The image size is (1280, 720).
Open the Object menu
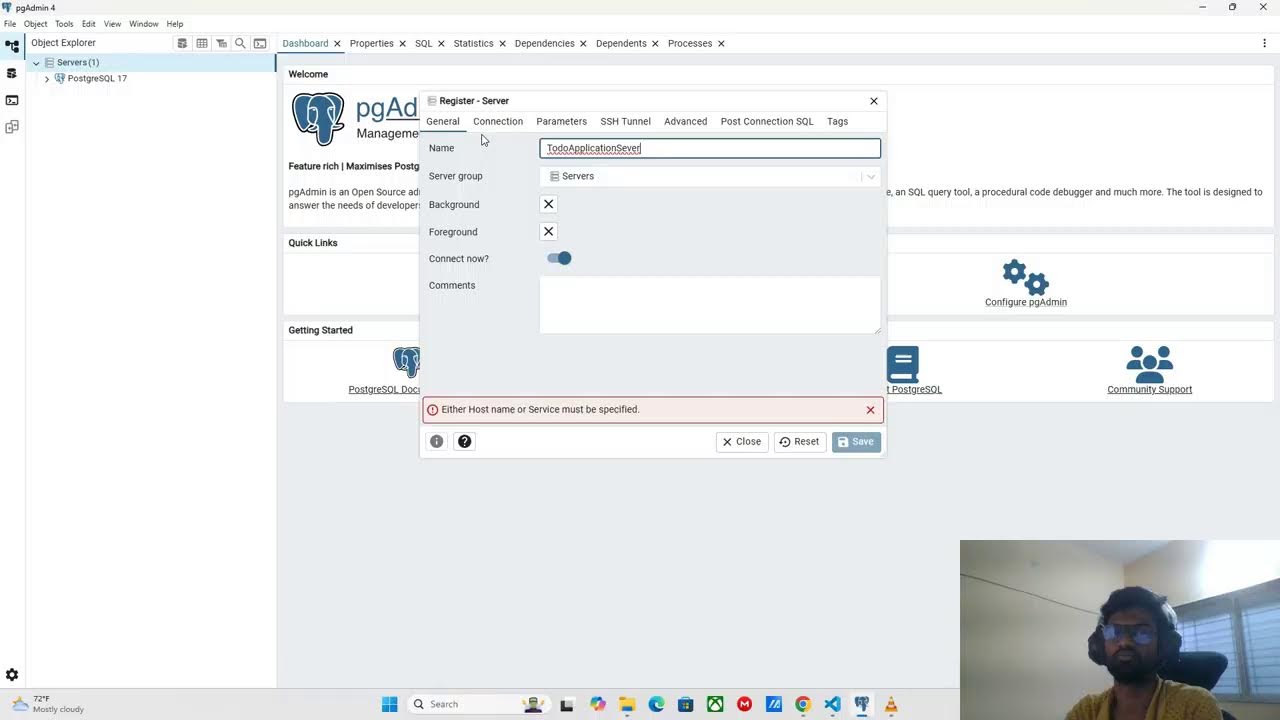pyautogui.click(x=36, y=24)
